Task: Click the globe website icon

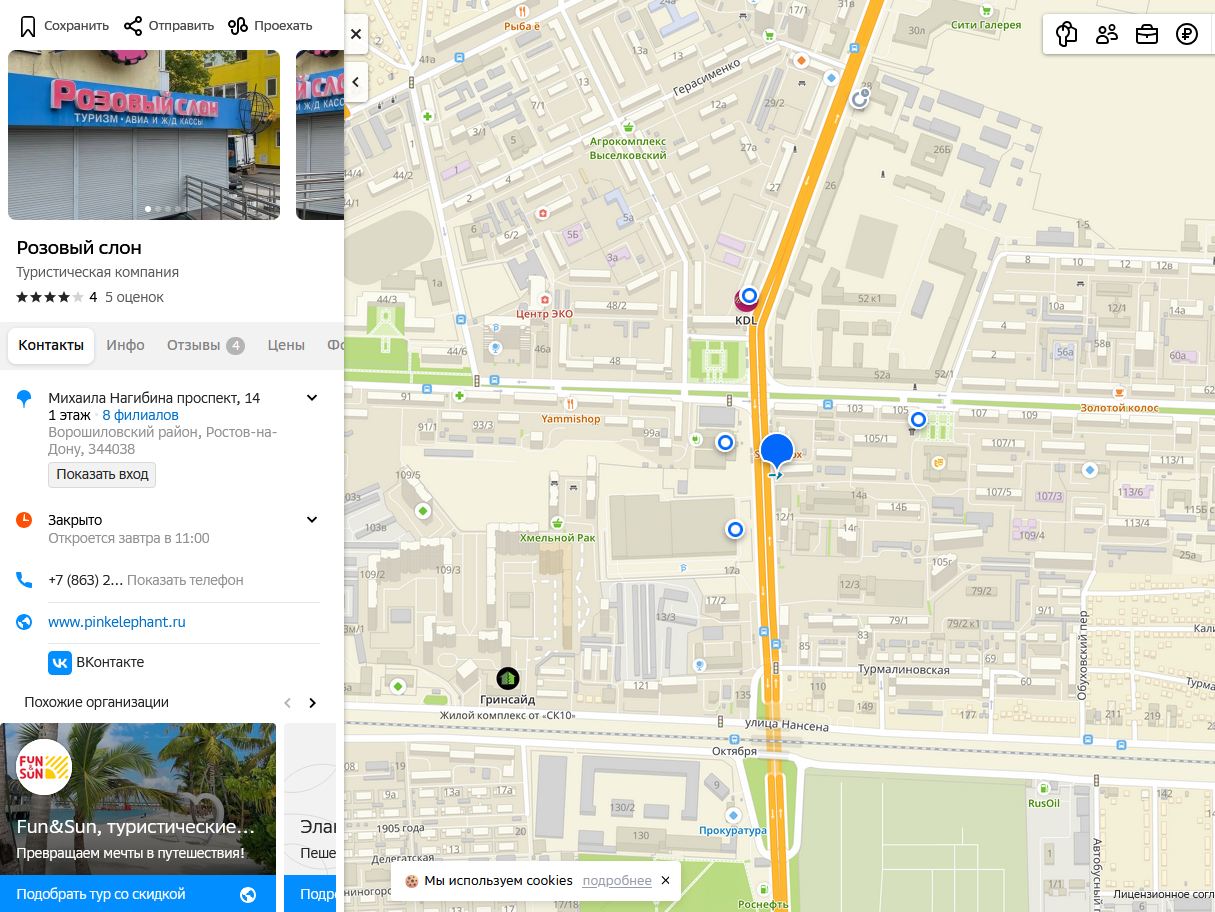Action: pyautogui.click(x=25, y=622)
